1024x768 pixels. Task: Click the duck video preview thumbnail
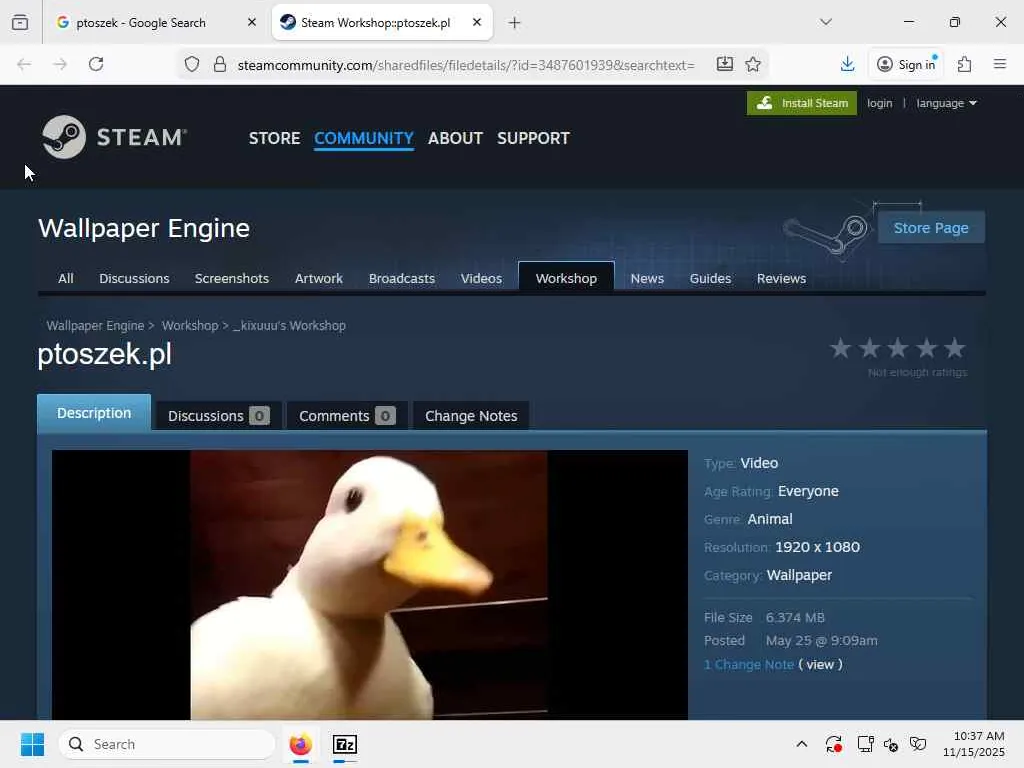(370, 585)
